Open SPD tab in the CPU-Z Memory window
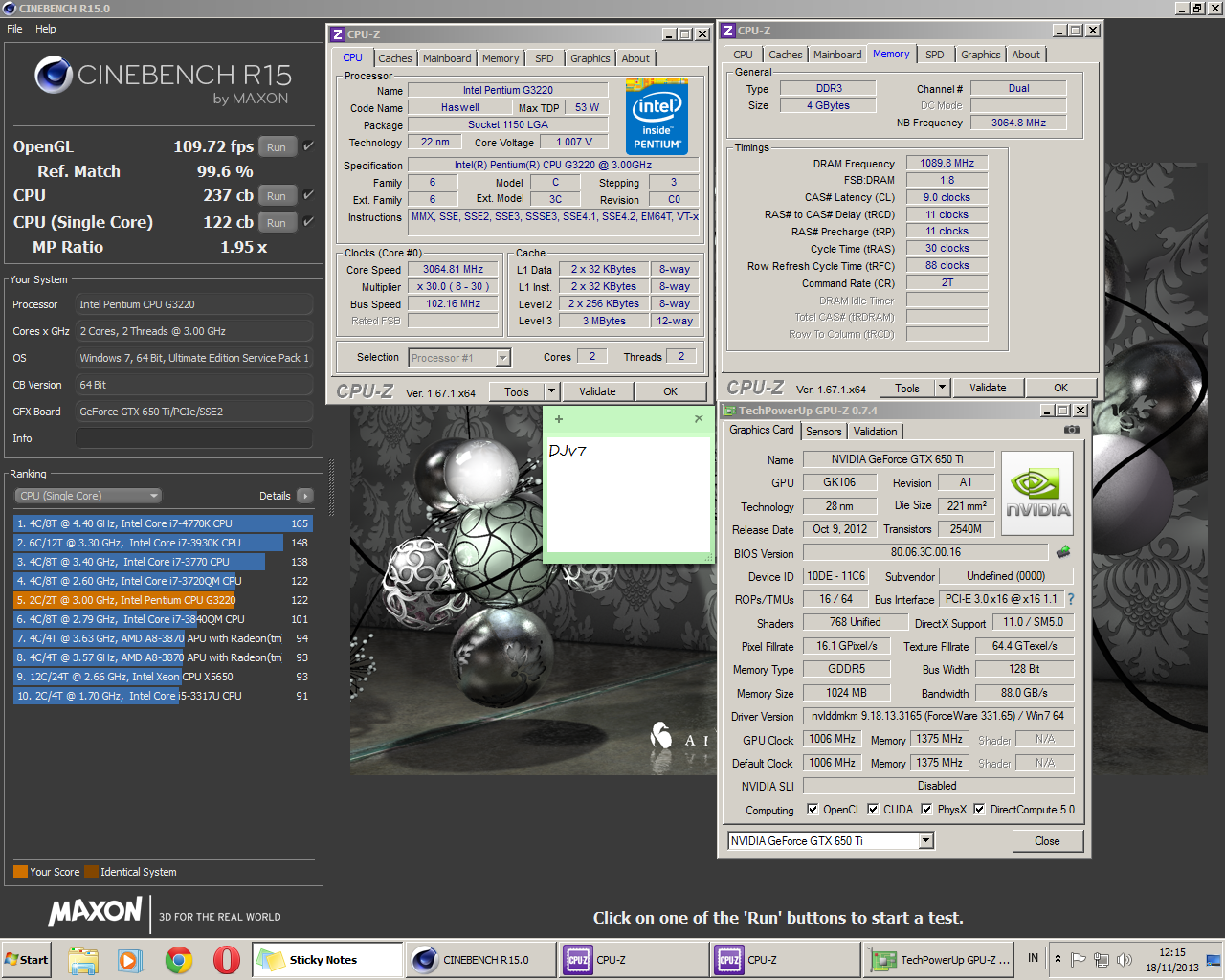1225x980 pixels. pyautogui.click(x=935, y=55)
